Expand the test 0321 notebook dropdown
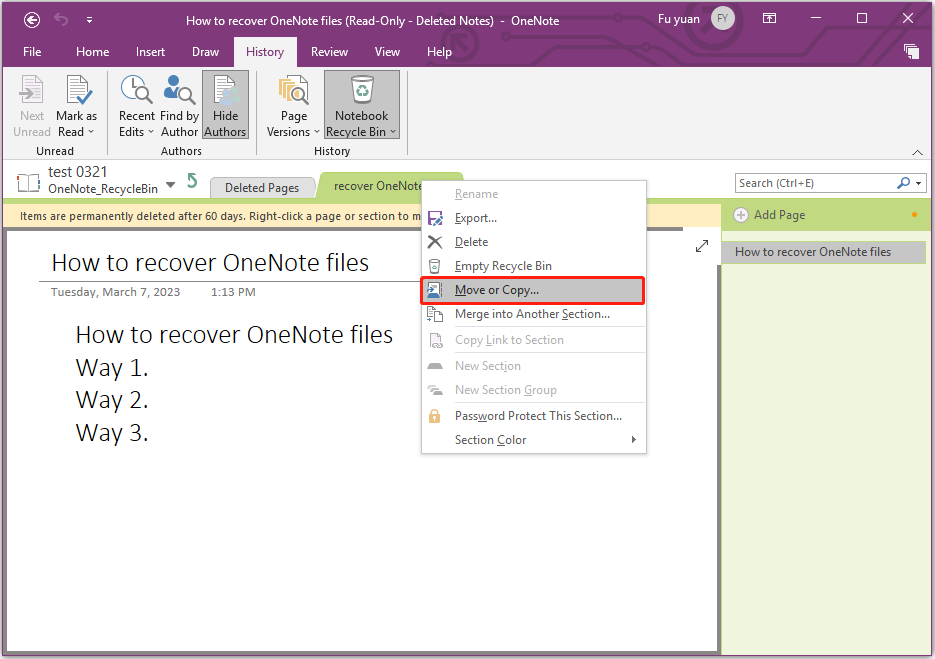The height and width of the screenshot is (659, 935). click(x=171, y=184)
